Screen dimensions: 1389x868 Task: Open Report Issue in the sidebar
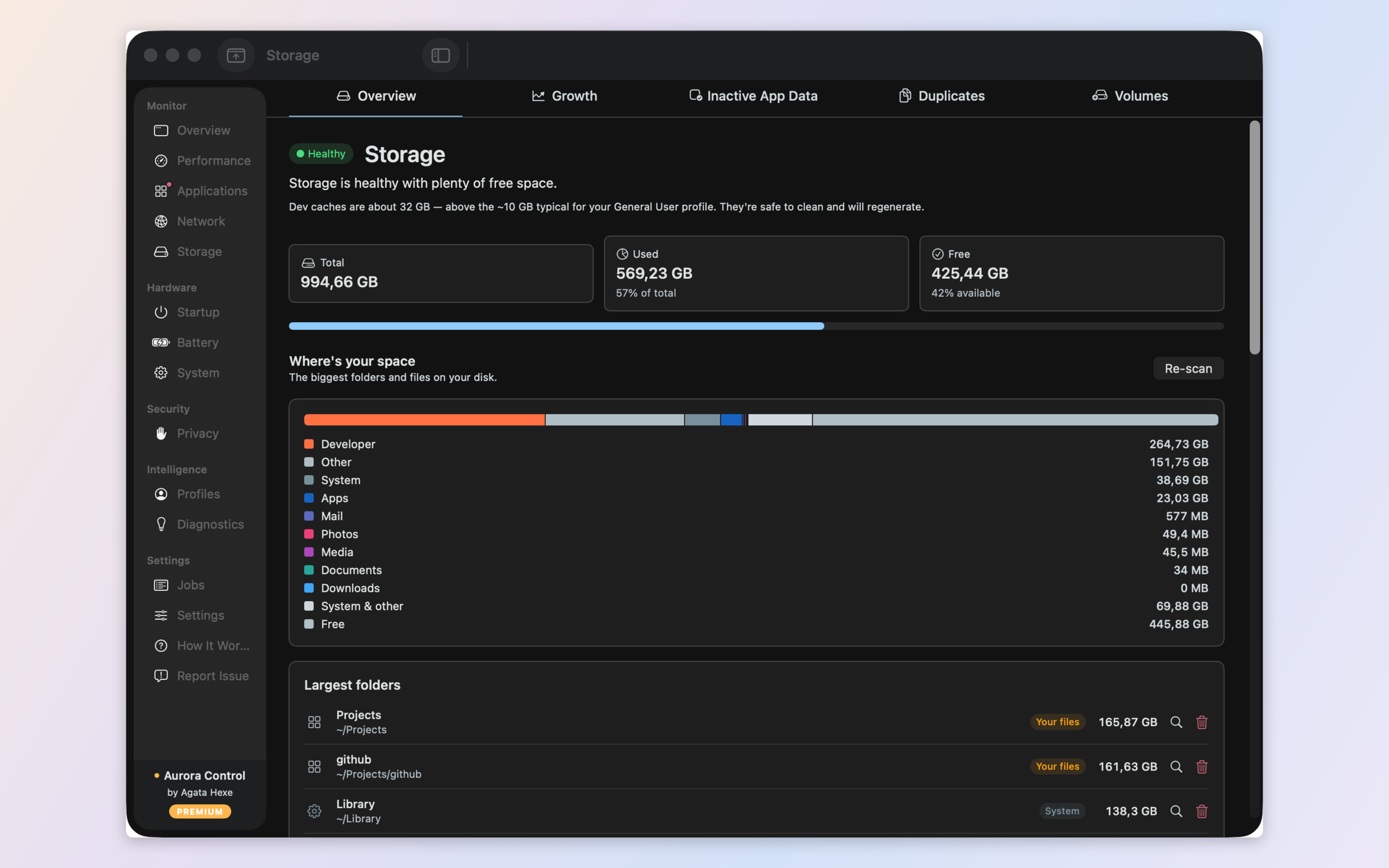(200, 676)
